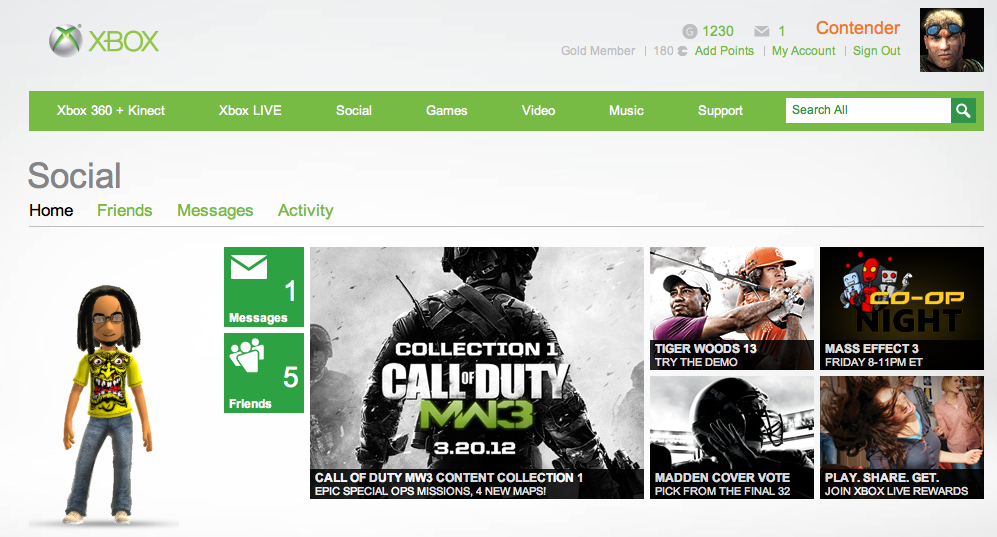This screenshot has width=997, height=537.
Task: Open Xbox 360 + Kinect menu
Action: click(111, 111)
